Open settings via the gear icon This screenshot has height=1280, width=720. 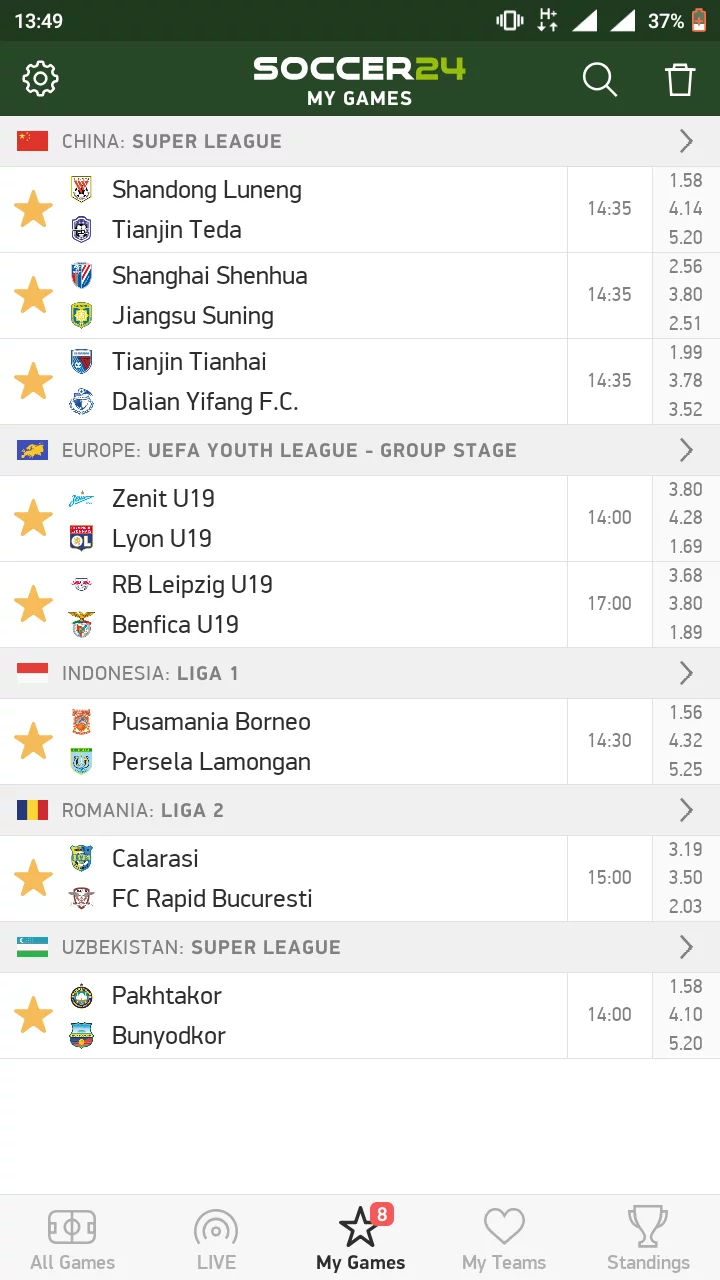click(41, 78)
